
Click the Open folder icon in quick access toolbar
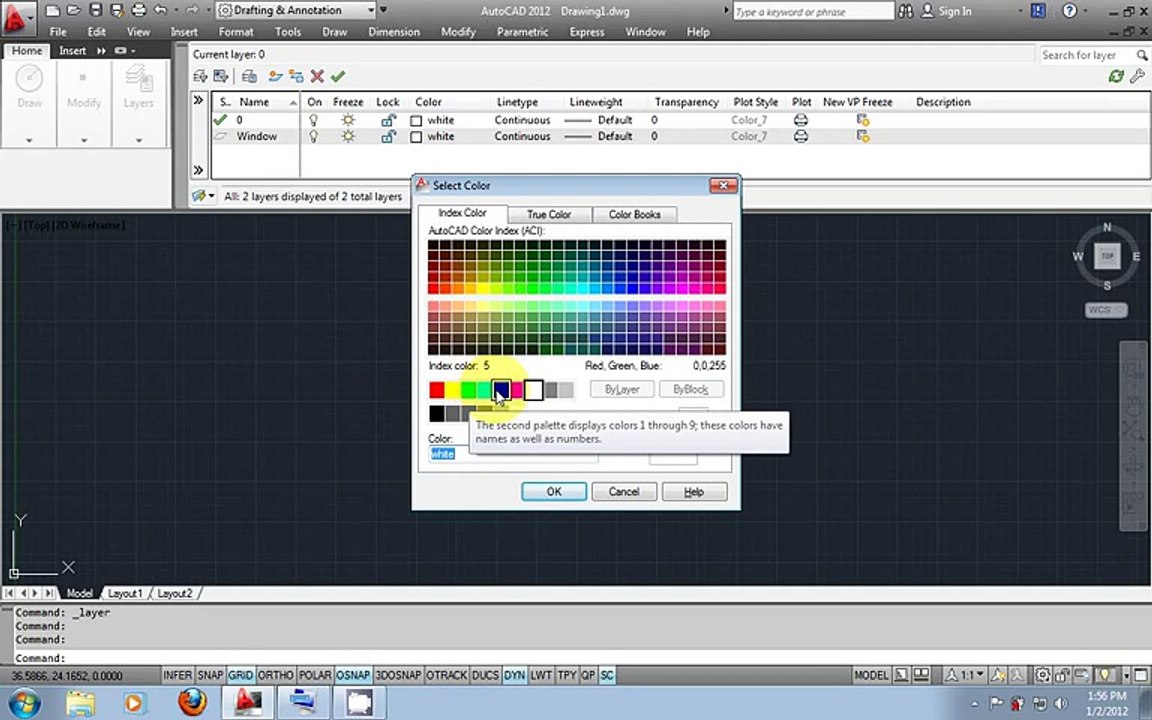click(x=73, y=10)
